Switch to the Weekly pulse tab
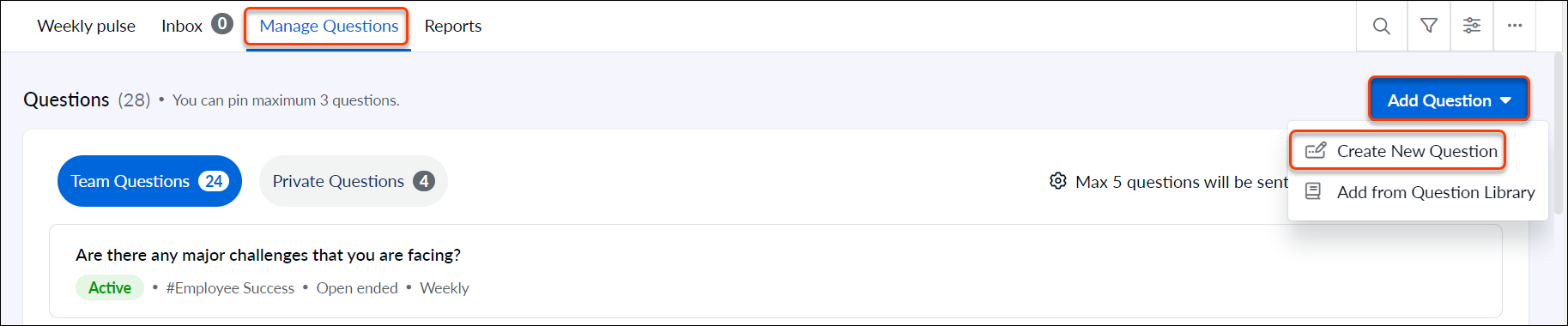Viewport: 1568px width, 326px height. pos(87,26)
